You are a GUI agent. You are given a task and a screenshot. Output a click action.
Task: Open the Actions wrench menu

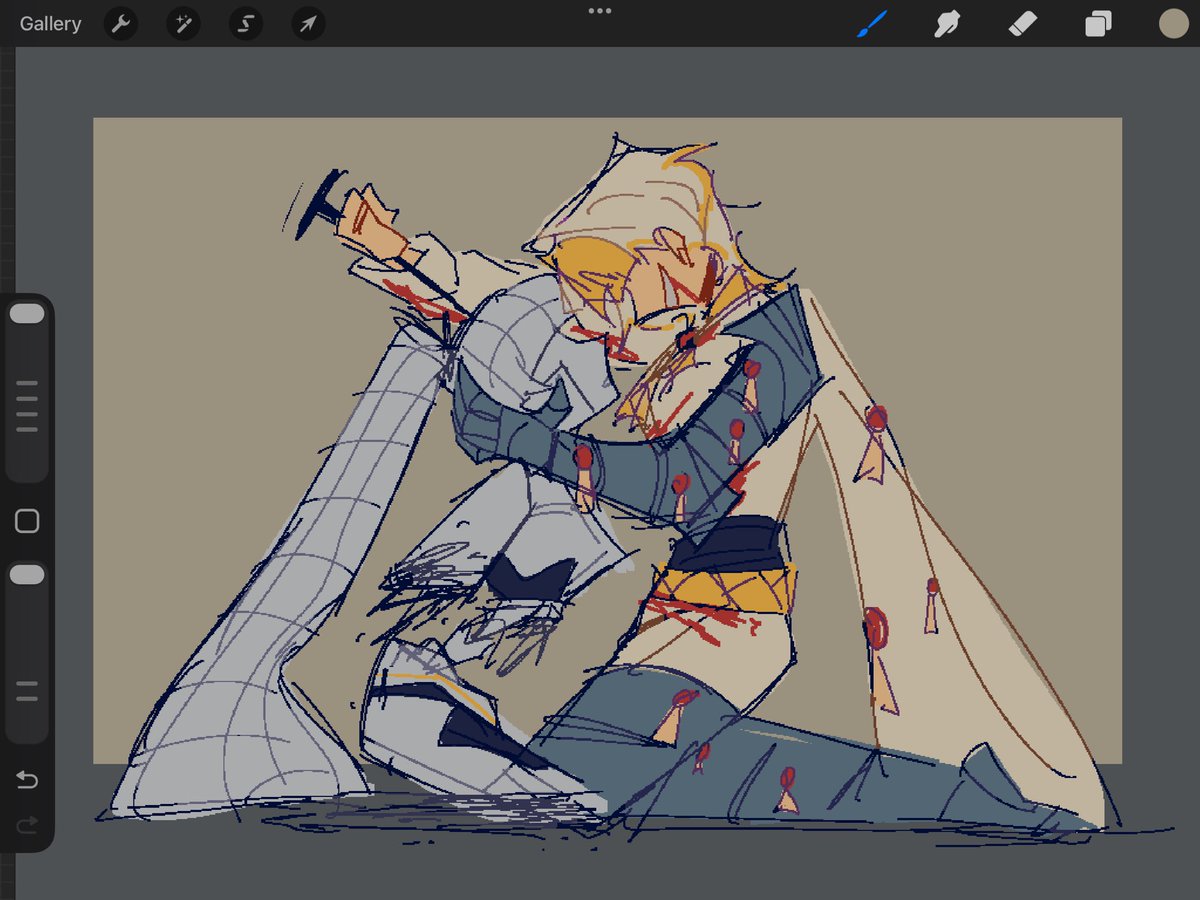click(120, 24)
